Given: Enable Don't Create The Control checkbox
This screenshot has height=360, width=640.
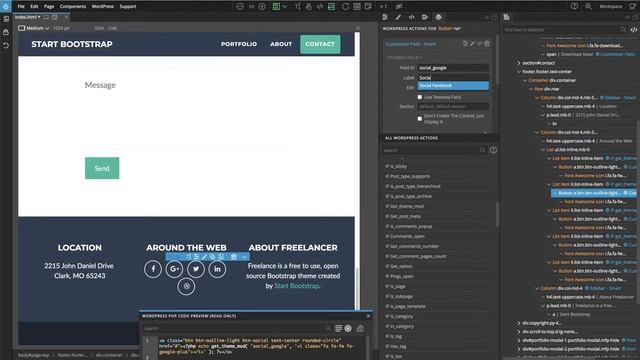Looking at the screenshot, I should (420, 119).
